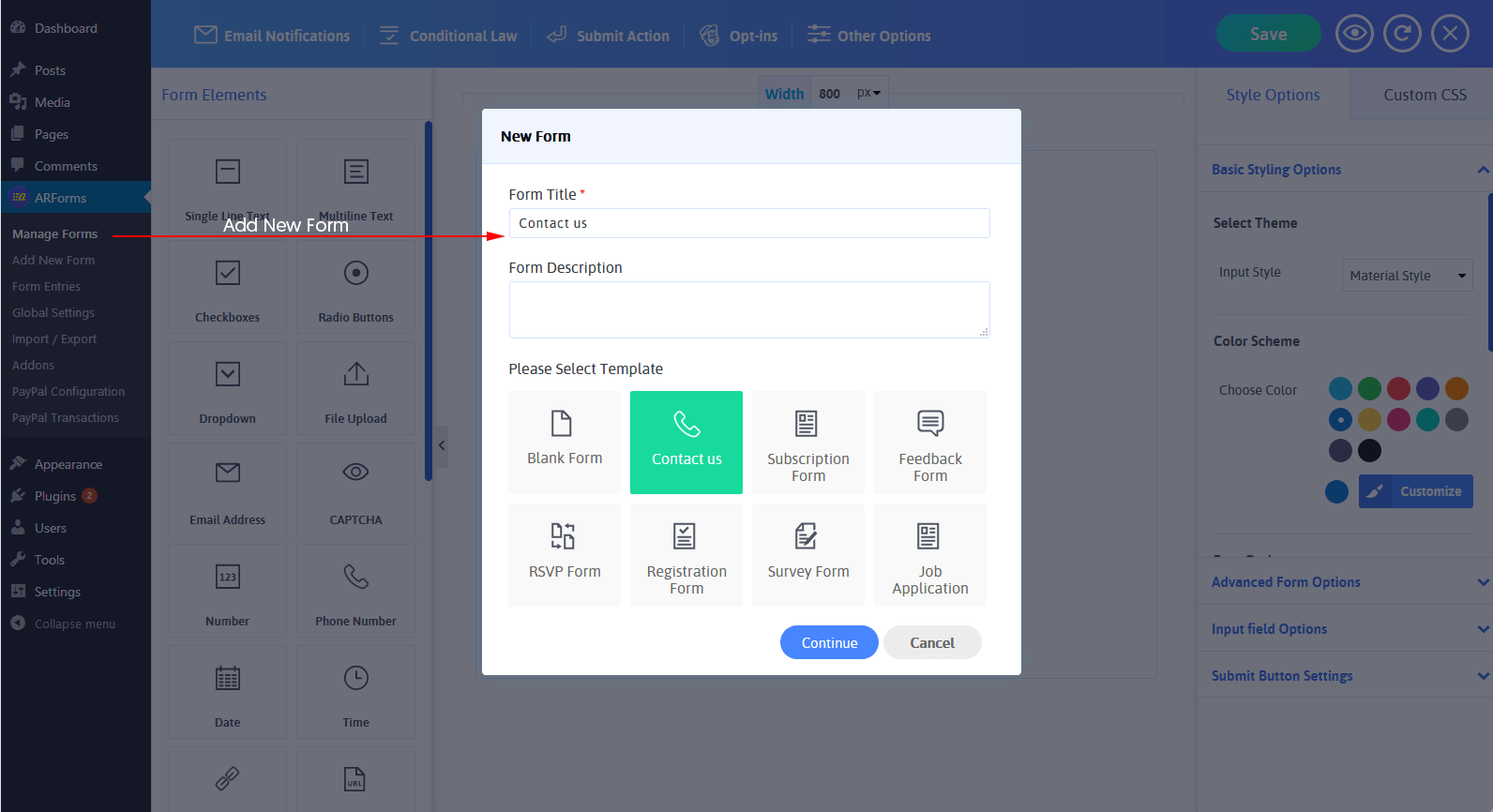Switch to the Custom CSS tab
The image size is (1493, 812).
point(1424,95)
